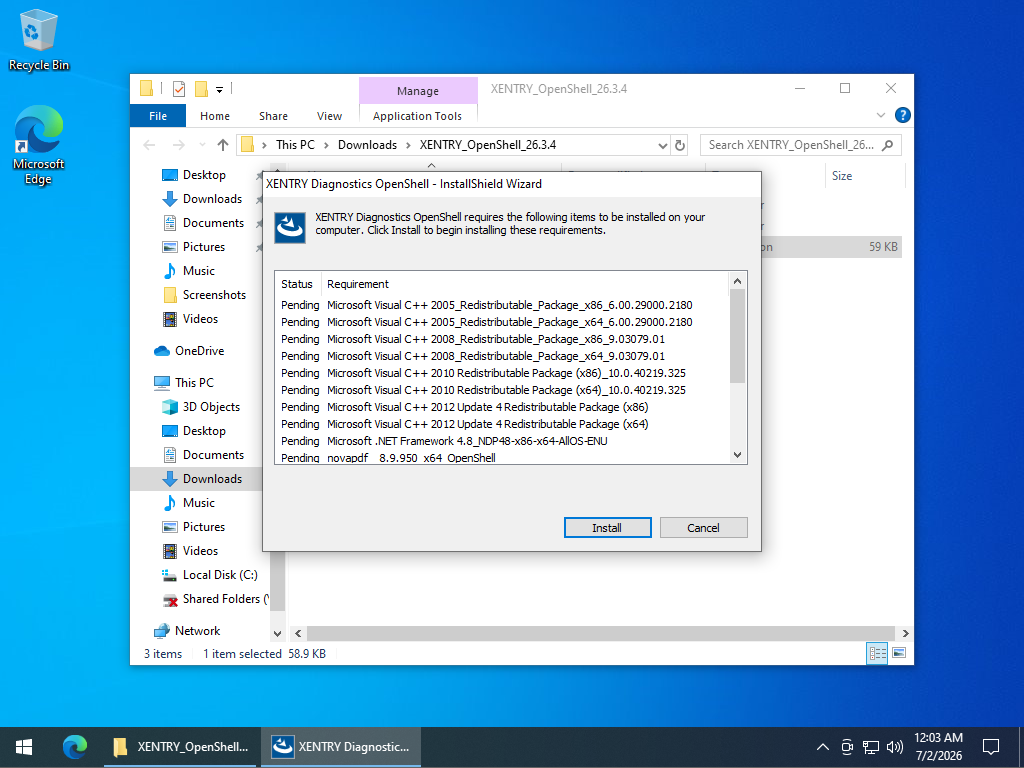Open the Application Tools tab
1024x768 pixels.
click(417, 116)
